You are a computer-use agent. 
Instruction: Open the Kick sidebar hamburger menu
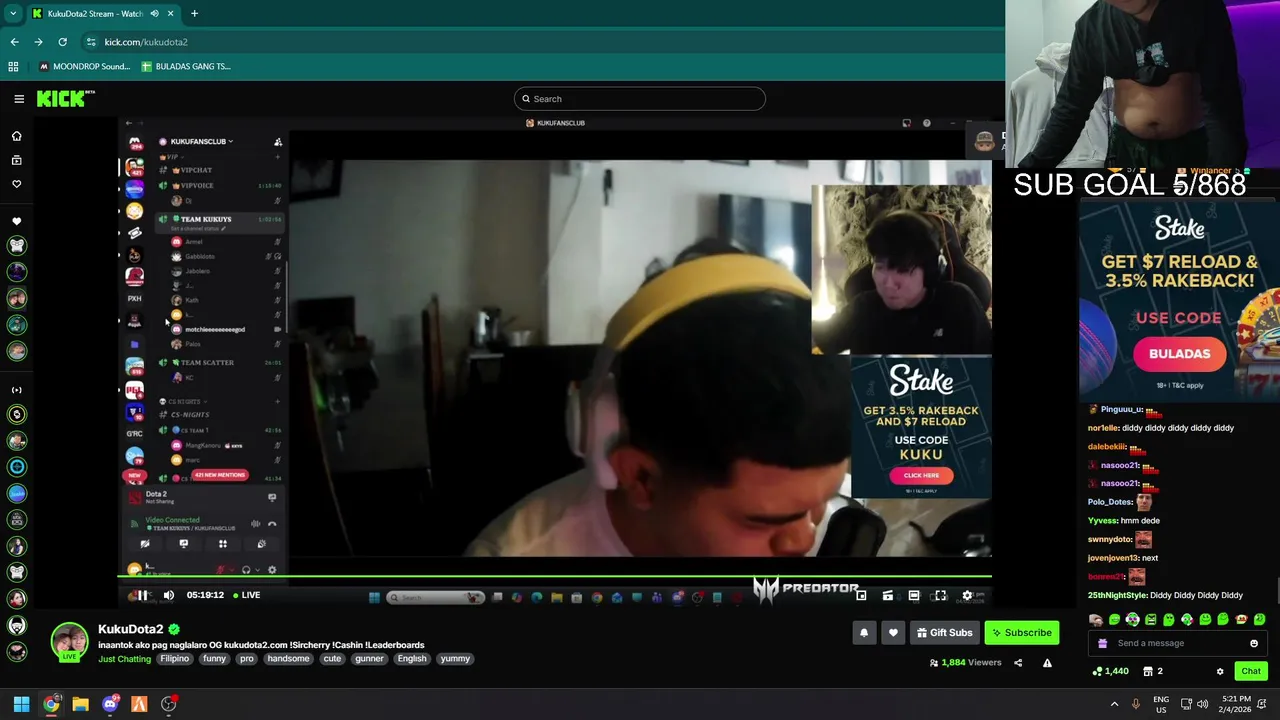(19, 99)
